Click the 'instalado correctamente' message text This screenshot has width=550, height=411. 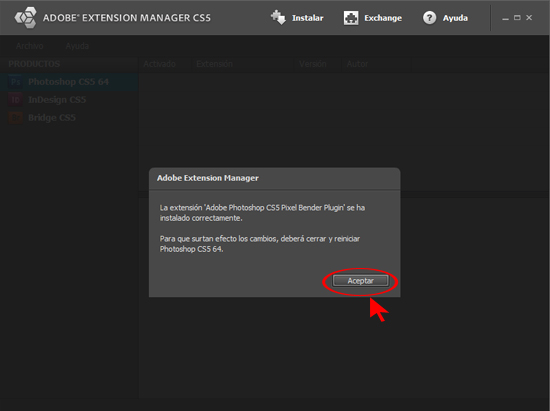click(x=201, y=218)
